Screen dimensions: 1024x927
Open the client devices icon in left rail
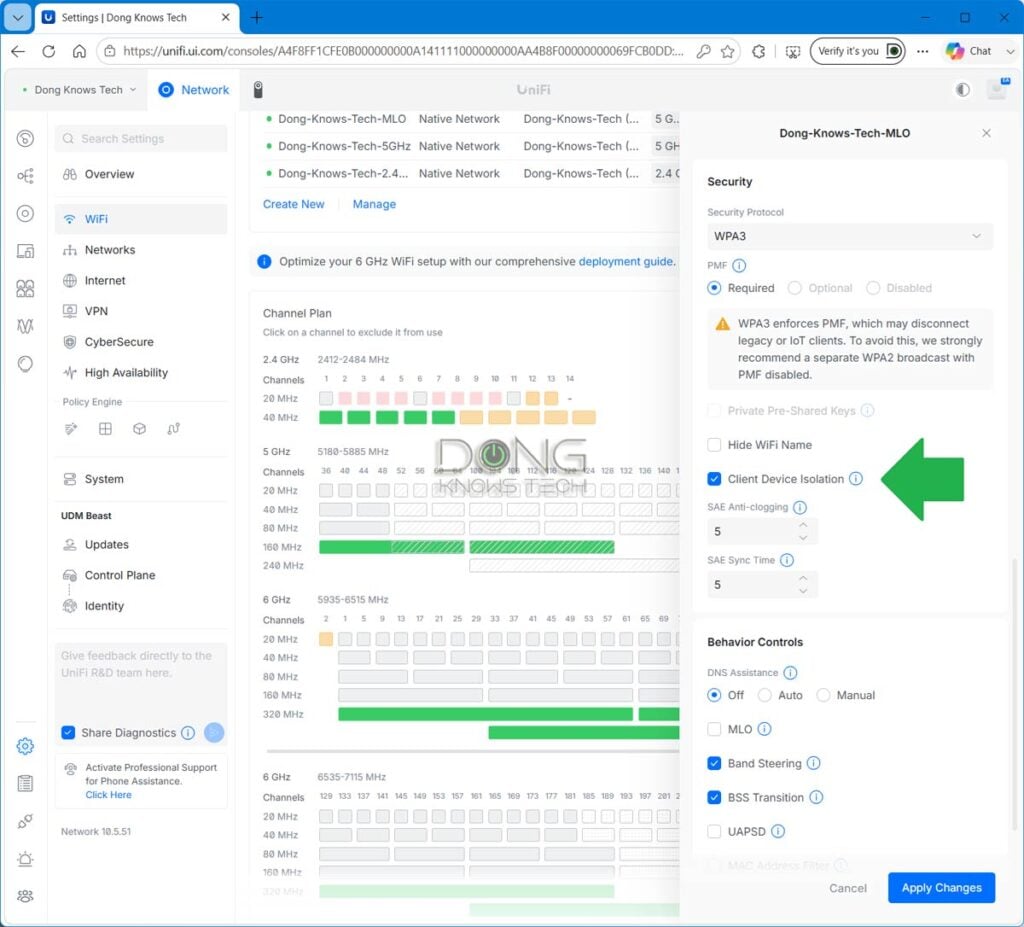pos(25,251)
